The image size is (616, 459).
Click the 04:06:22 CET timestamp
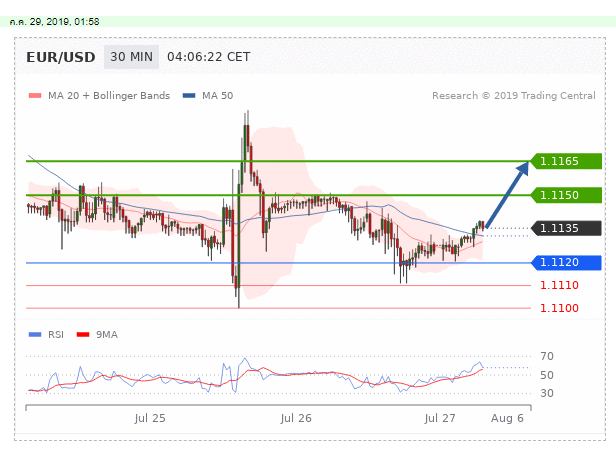click(x=209, y=57)
